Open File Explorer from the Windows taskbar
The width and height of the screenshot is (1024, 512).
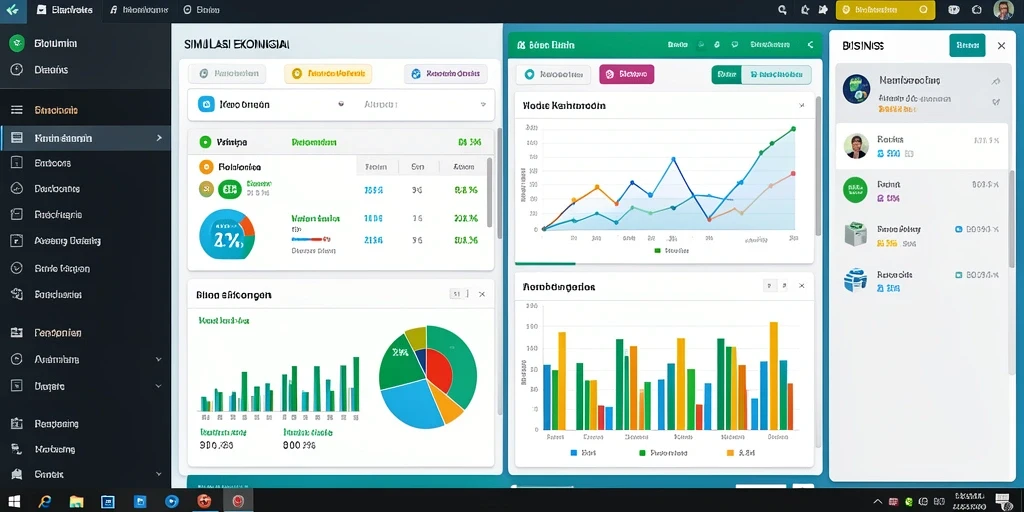point(76,502)
